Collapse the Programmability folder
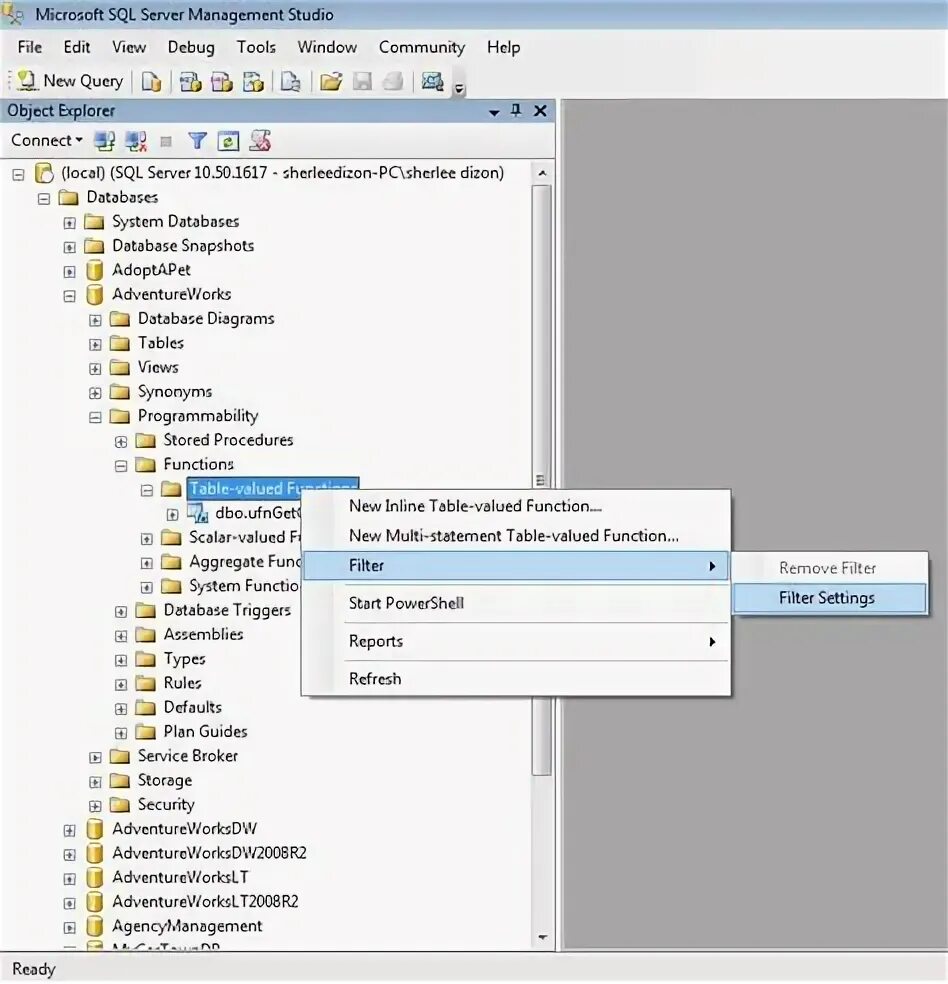Viewport: 948px width, 984px height. tap(95, 417)
